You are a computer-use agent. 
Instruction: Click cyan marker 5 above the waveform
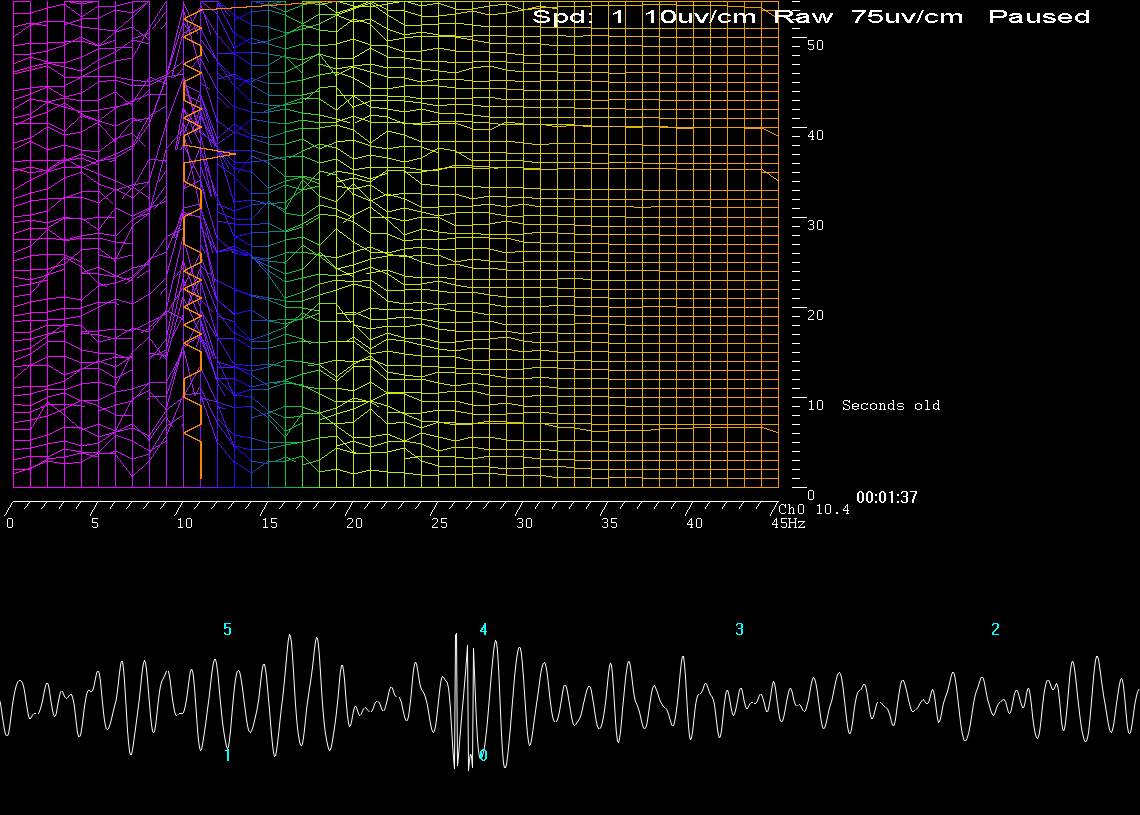227,629
